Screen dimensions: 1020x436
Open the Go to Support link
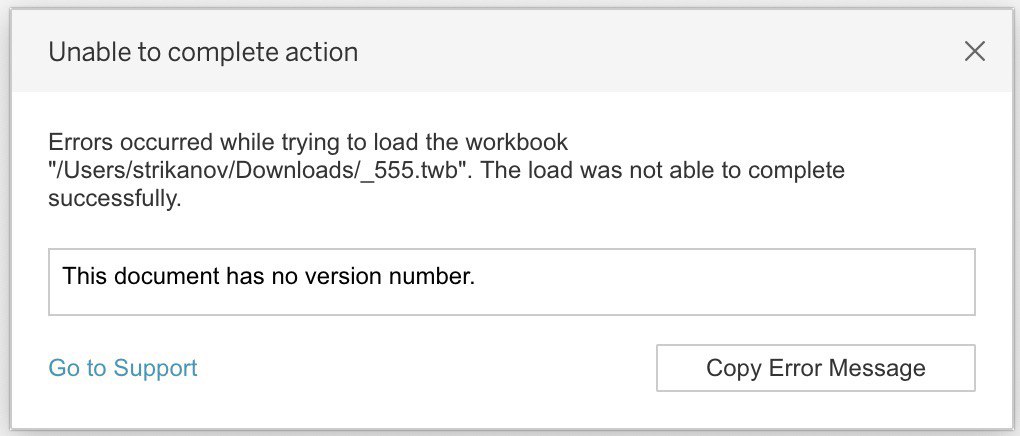point(123,368)
